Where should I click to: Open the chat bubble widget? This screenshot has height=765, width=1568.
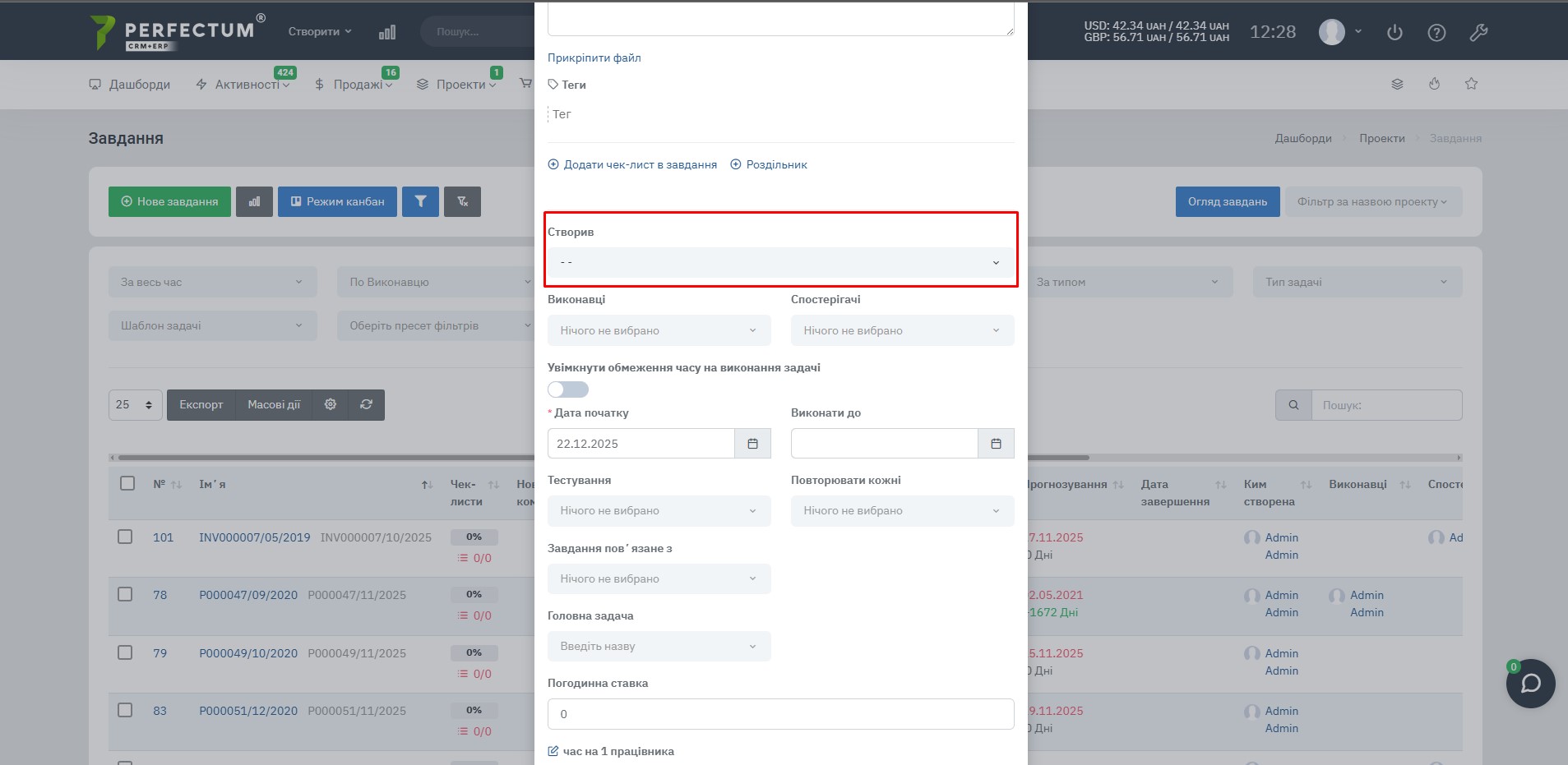click(x=1529, y=684)
